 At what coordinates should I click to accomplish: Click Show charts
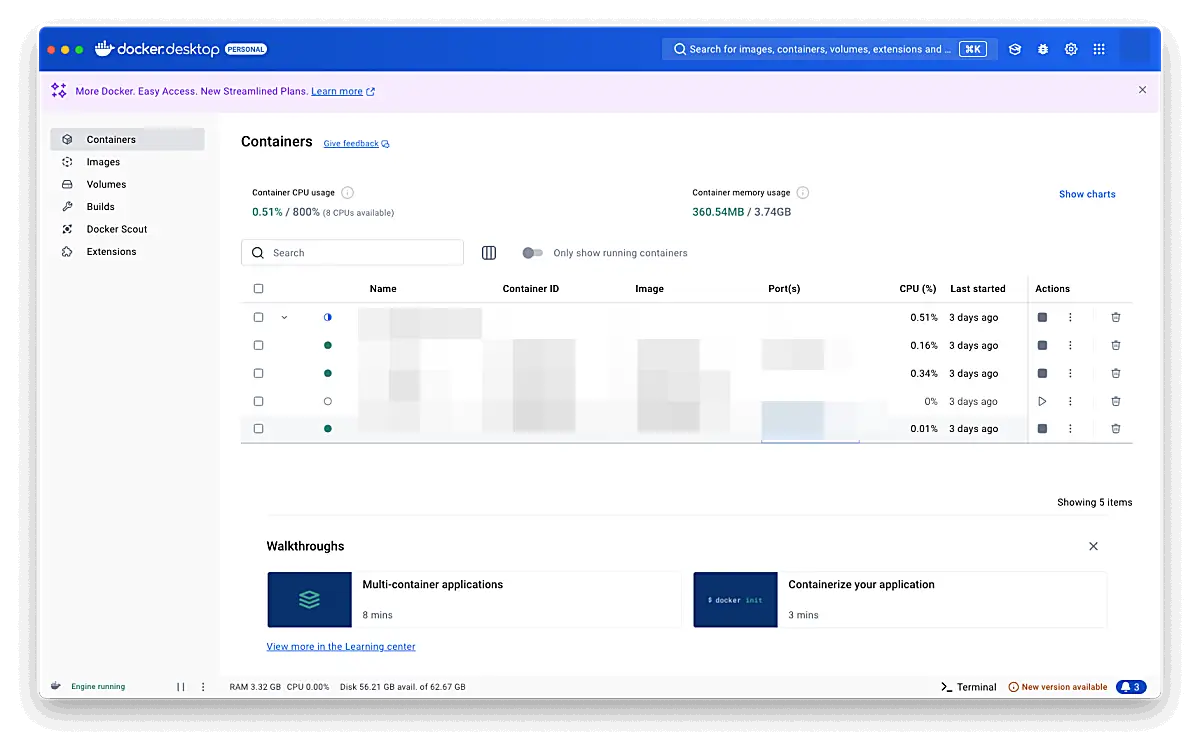pyautogui.click(x=1087, y=194)
